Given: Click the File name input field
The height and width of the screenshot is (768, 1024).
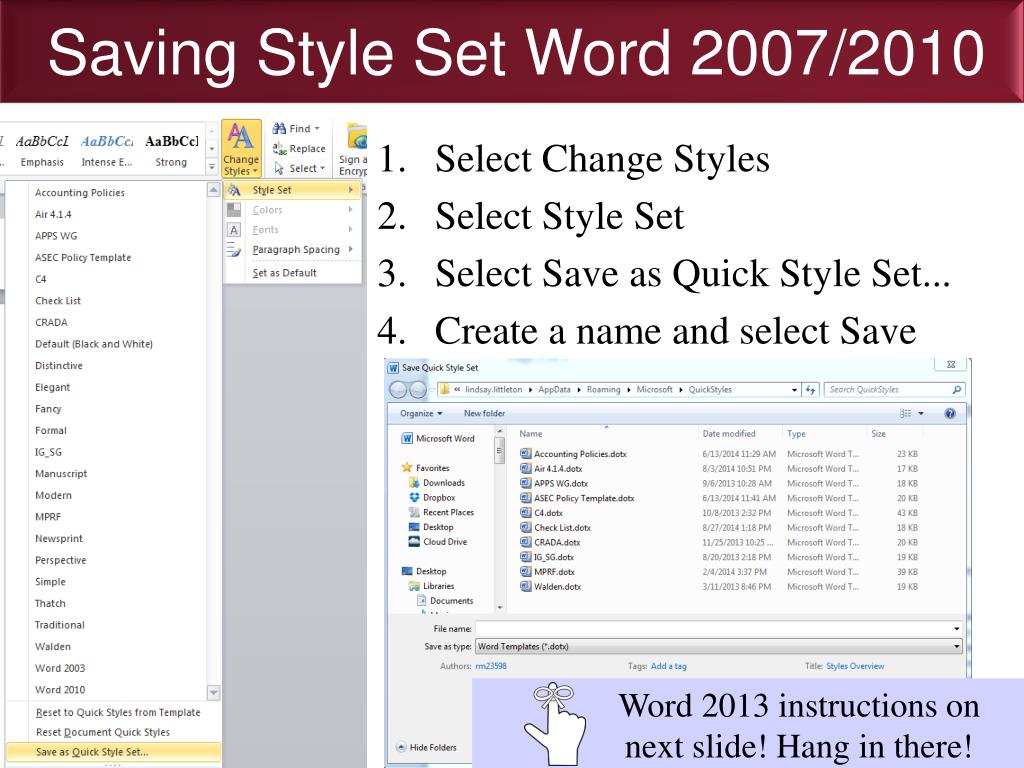Looking at the screenshot, I should 718,629.
